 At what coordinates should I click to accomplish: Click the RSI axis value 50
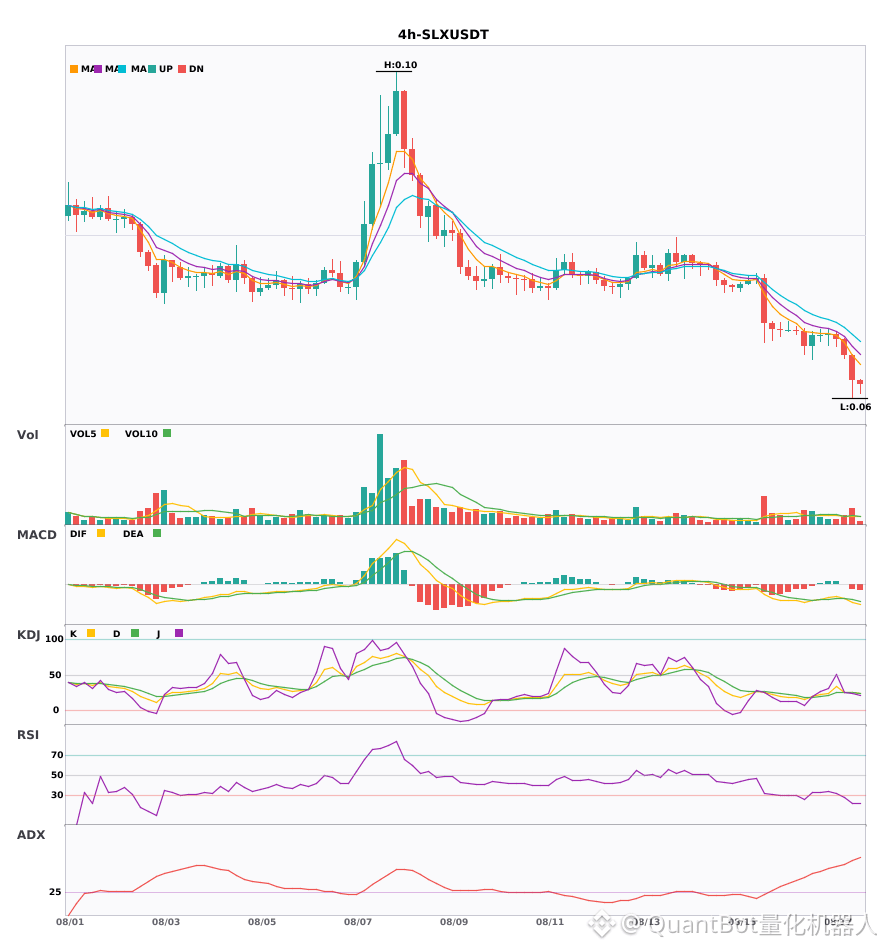coord(57,774)
